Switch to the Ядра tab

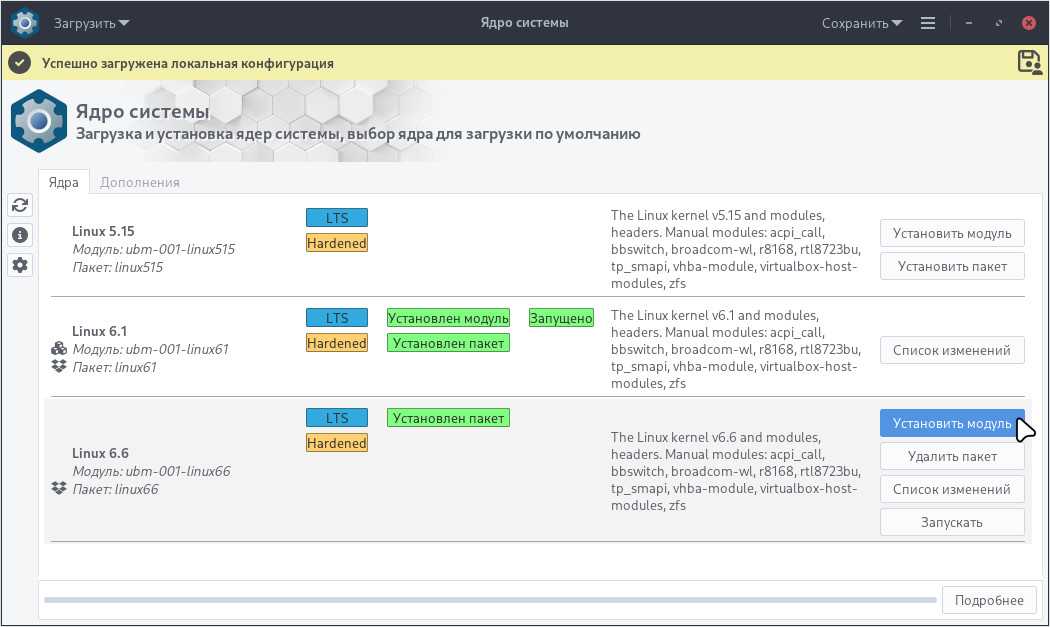(x=64, y=182)
